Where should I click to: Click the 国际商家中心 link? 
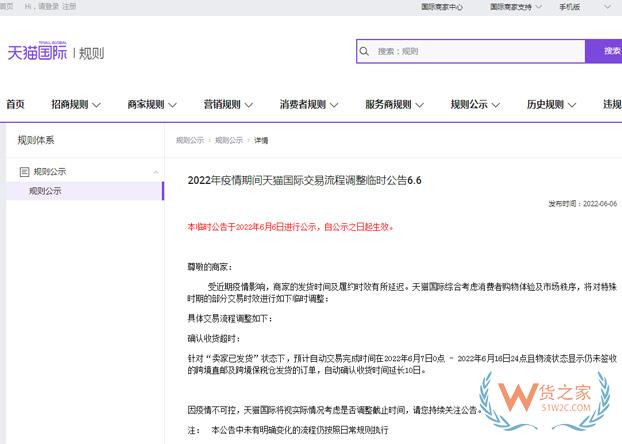[442, 7]
